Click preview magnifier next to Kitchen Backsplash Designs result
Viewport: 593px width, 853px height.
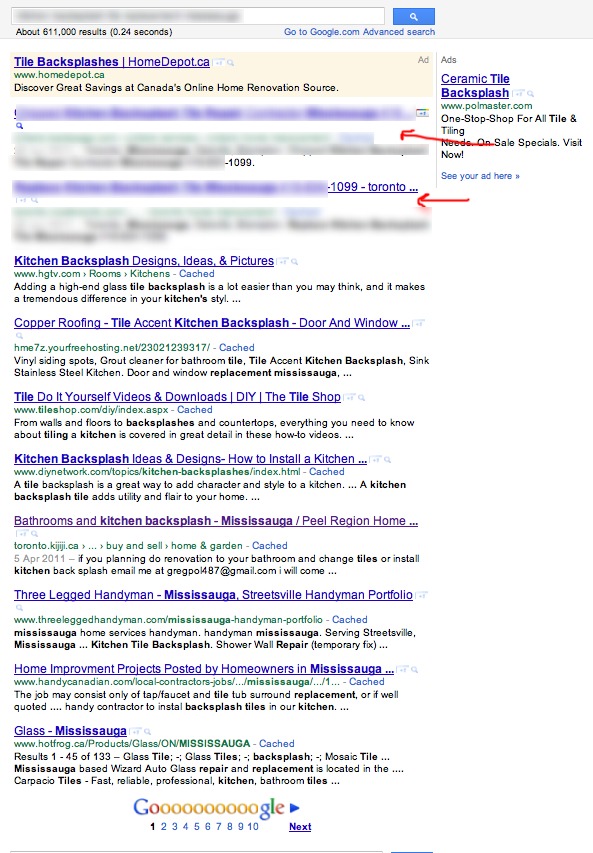pyautogui.click(x=294, y=262)
